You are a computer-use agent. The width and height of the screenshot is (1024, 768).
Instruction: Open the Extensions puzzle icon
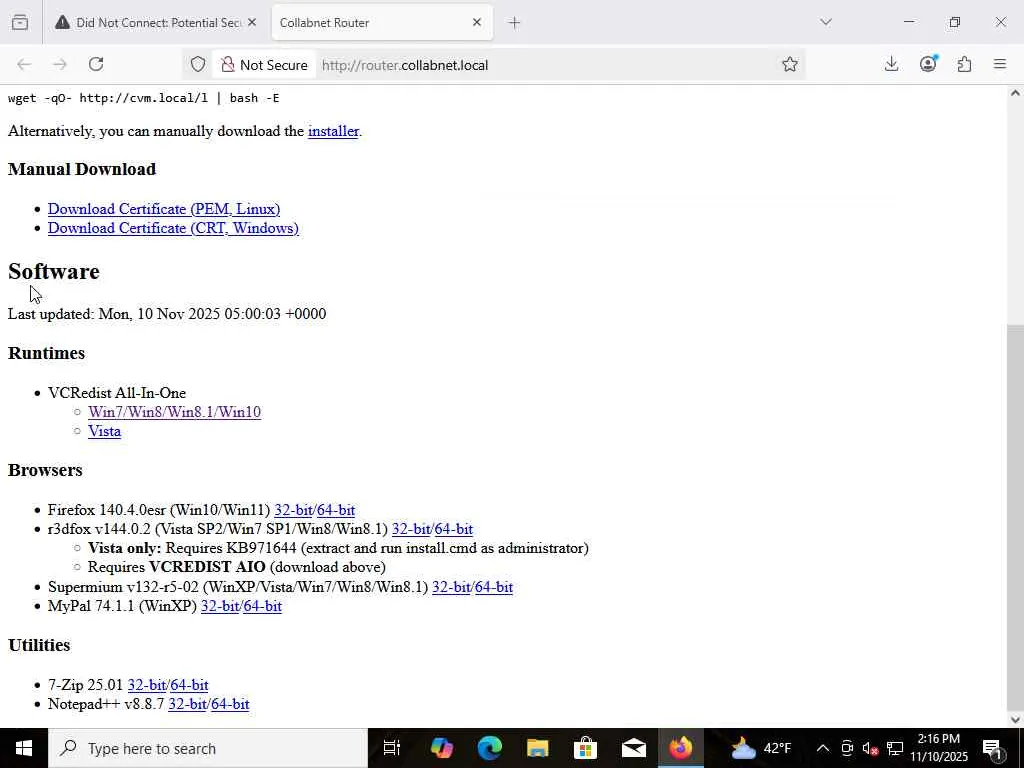964,64
